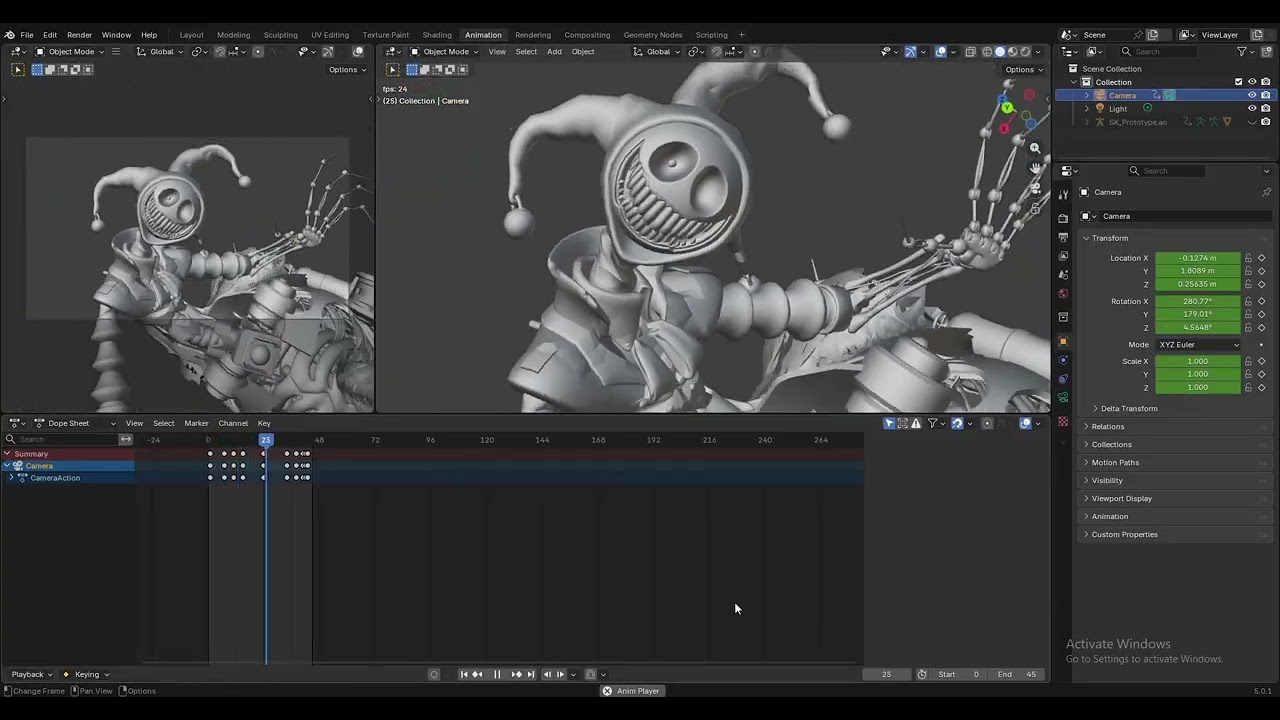Image resolution: width=1280 pixels, height=720 pixels.
Task: Open the XYZ Euler rotation mode dropdown
Action: (1198, 345)
